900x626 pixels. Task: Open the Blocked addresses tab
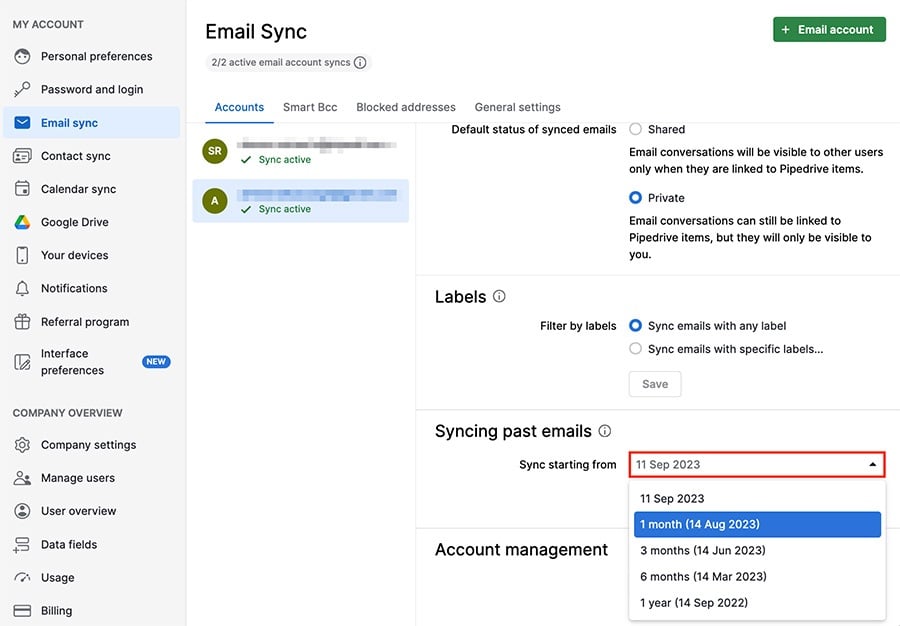pyautogui.click(x=405, y=107)
